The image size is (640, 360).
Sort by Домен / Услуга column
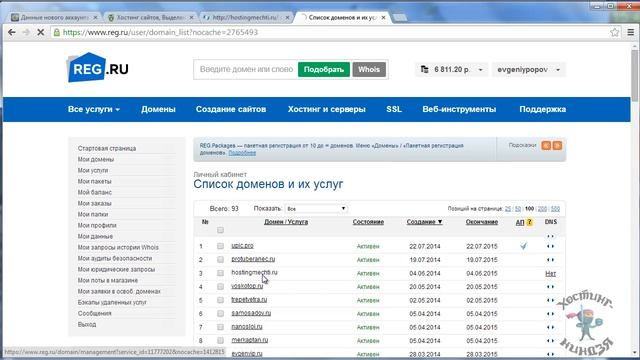coord(286,222)
